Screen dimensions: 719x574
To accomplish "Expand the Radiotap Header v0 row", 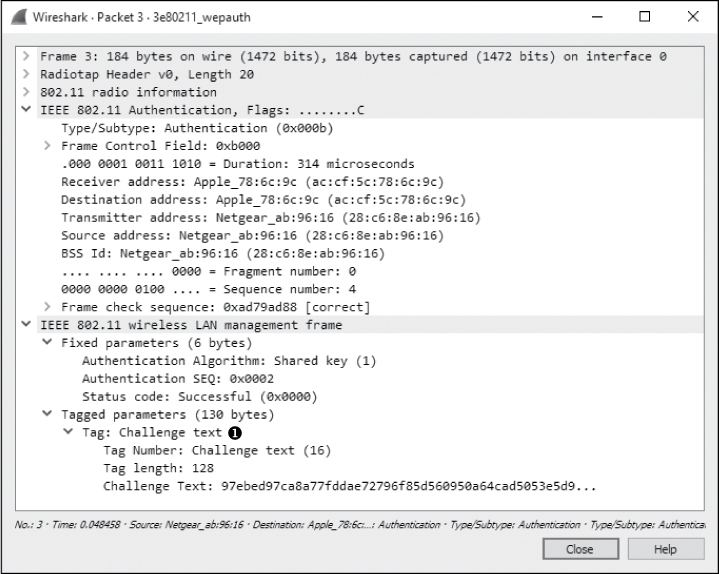I will (x=26, y=74).
